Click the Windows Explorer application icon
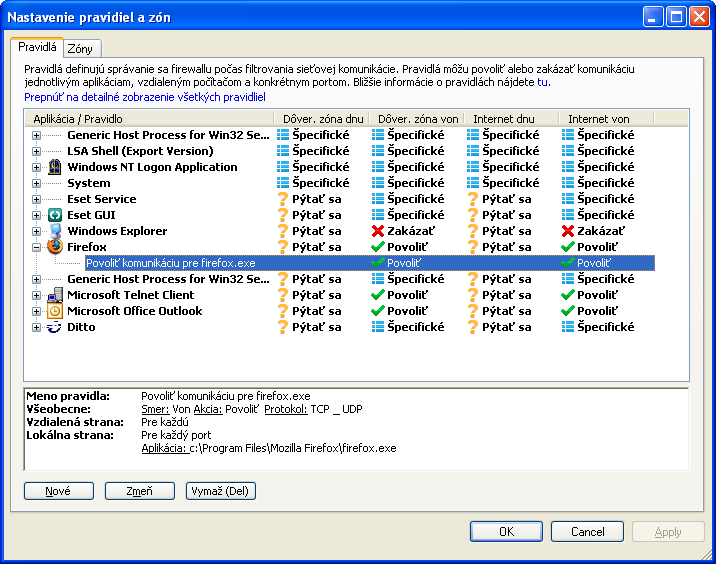The width and height of the screenshot is (716, 564). click(x=55, y=231)
